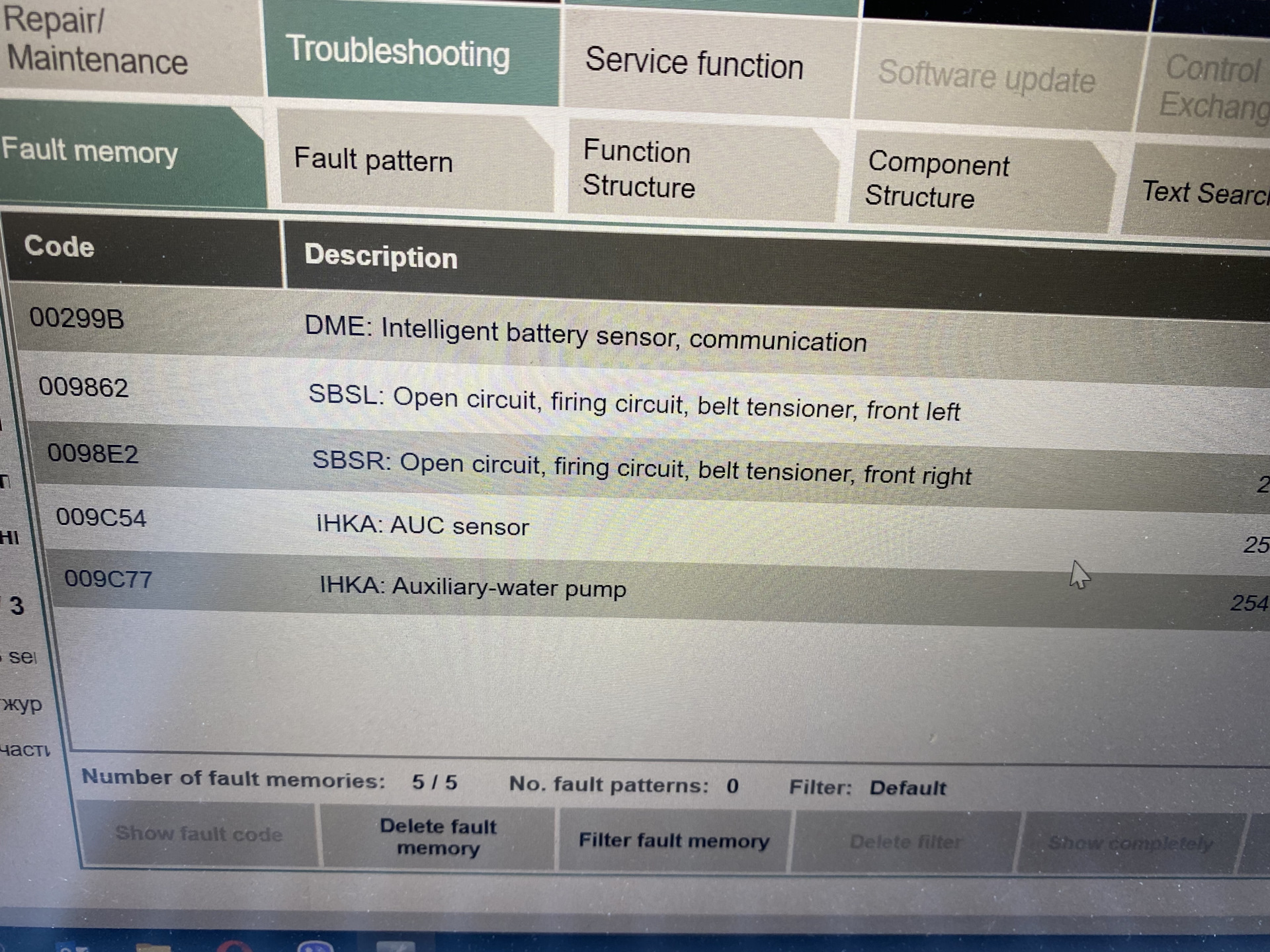Switch to the Service function tab
Screen dimensions: 1270x952
tap(709, 63)
